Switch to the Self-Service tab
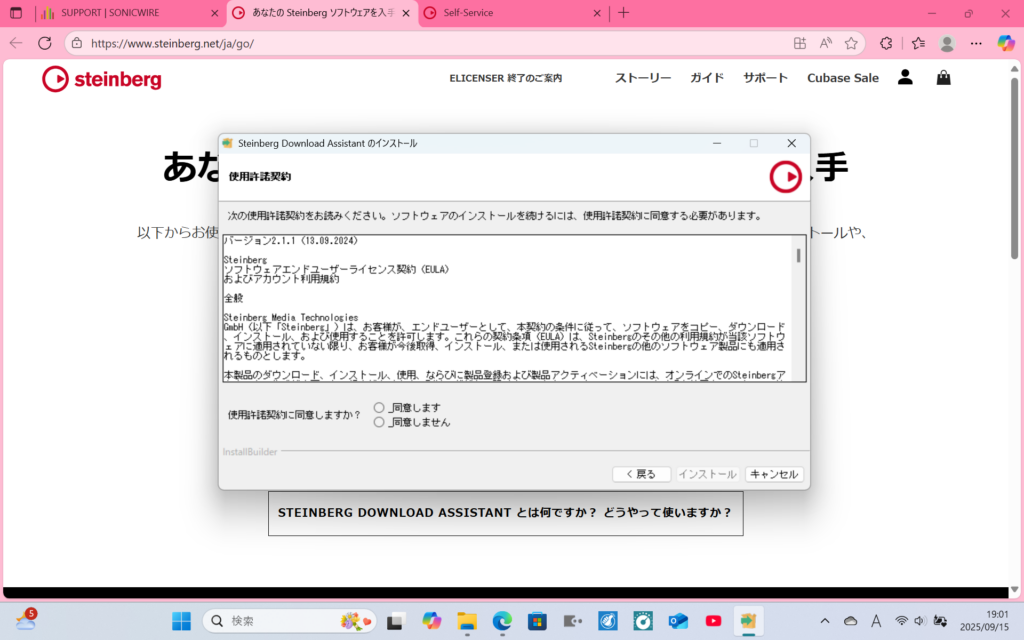Image resolution: width=1024 pixels, height=640 pixels. [x=512, y=13]
